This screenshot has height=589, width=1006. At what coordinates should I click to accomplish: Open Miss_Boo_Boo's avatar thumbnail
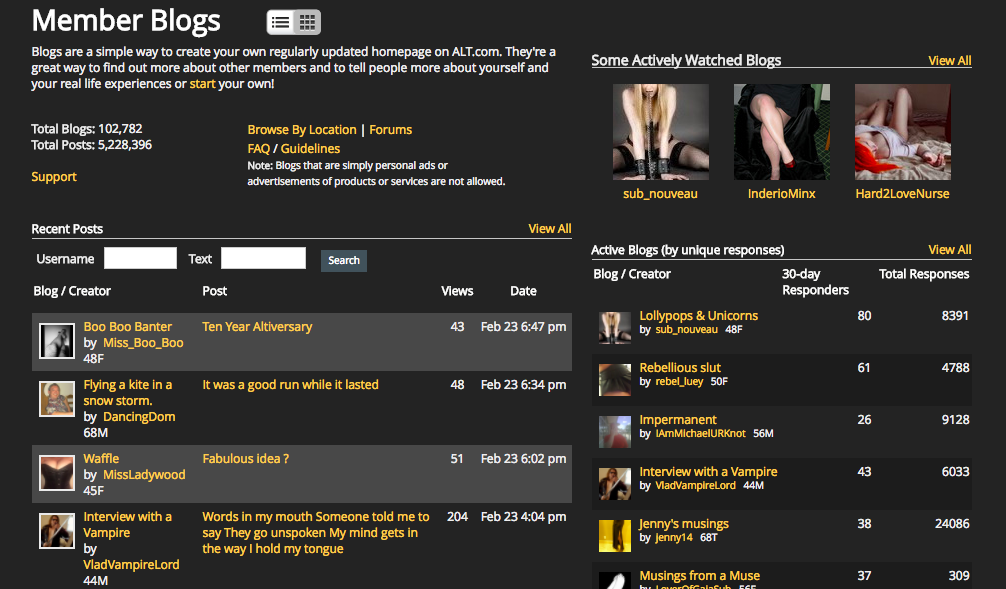tap(56, 341)
